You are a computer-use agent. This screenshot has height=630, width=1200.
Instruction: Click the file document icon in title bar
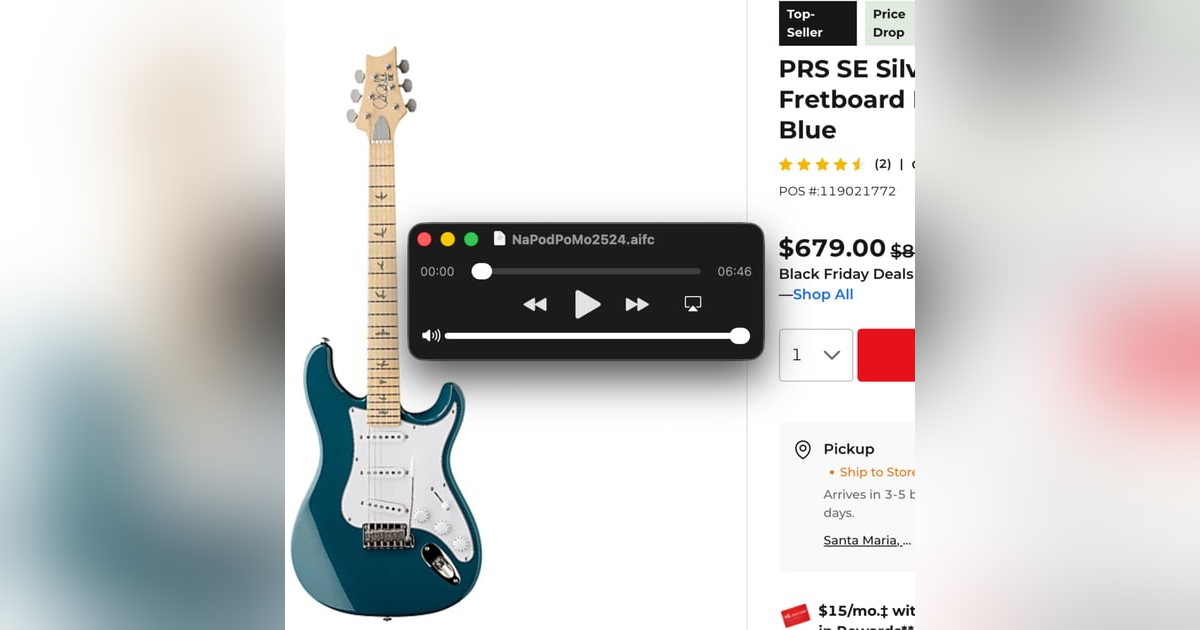(500, 239)
